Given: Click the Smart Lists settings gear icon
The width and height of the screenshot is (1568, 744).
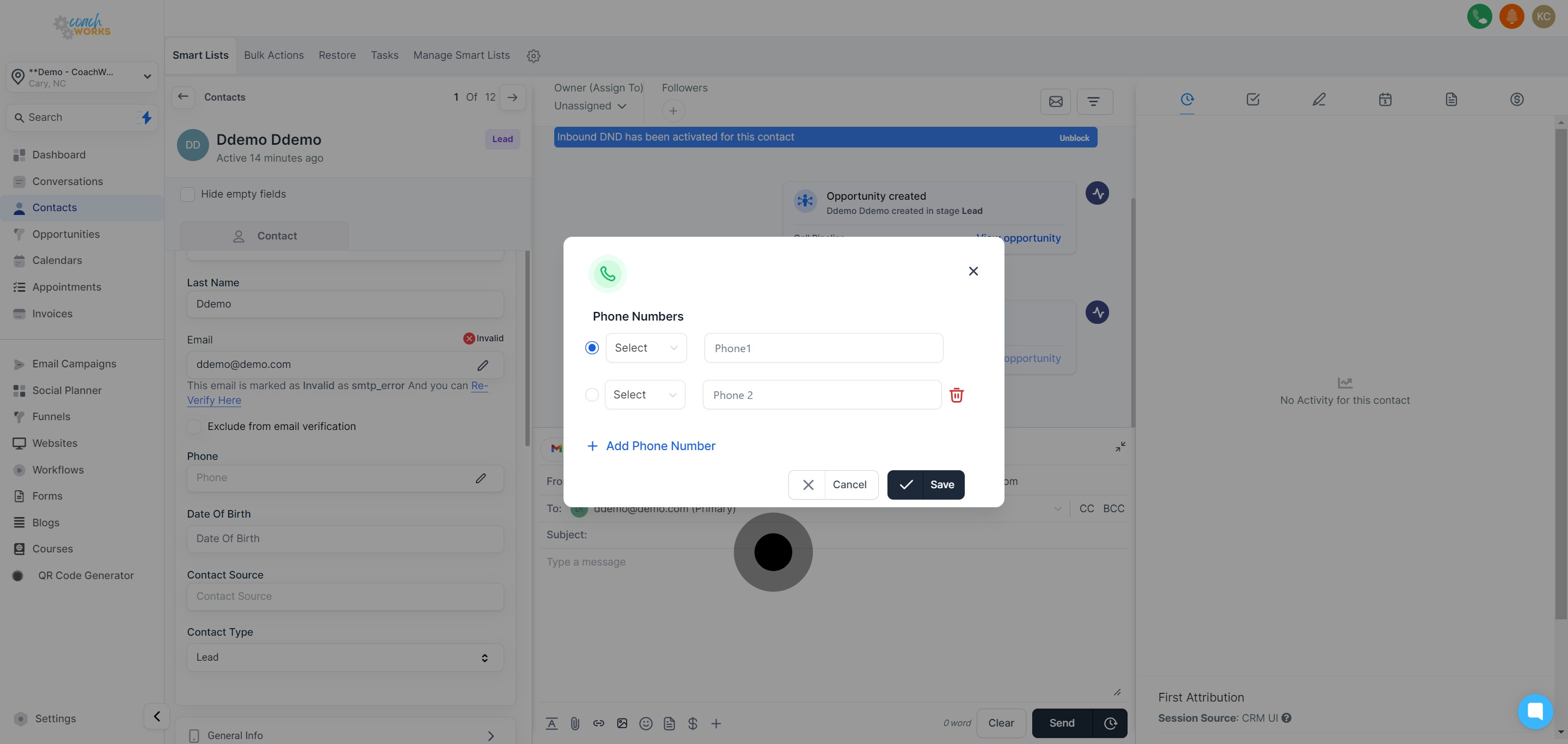Looking at the screenshot, I should (x=533, y=56).
